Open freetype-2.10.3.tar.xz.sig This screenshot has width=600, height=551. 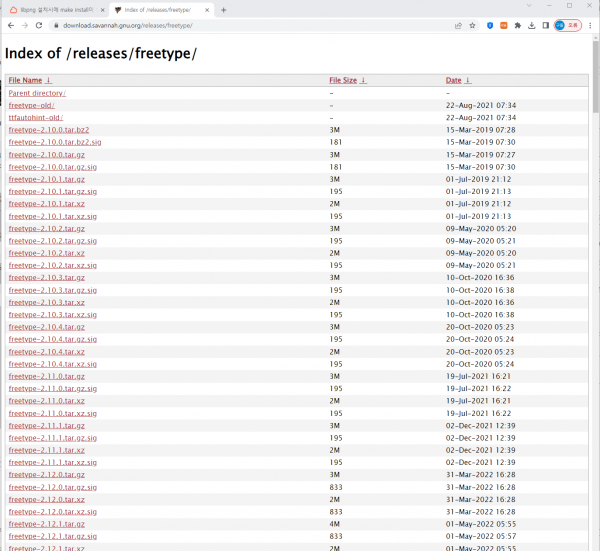(53, 315)
